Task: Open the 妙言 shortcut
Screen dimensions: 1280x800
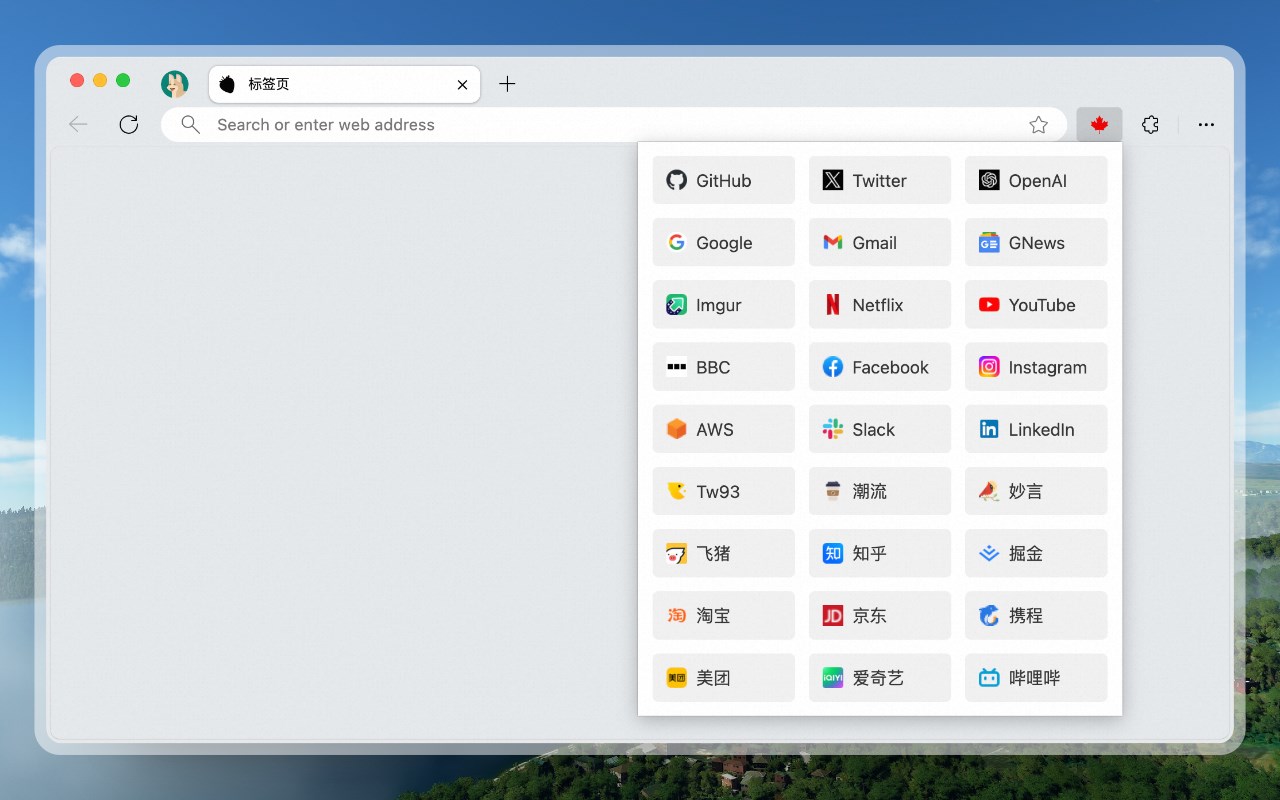Action: [x=1036, y=491]
